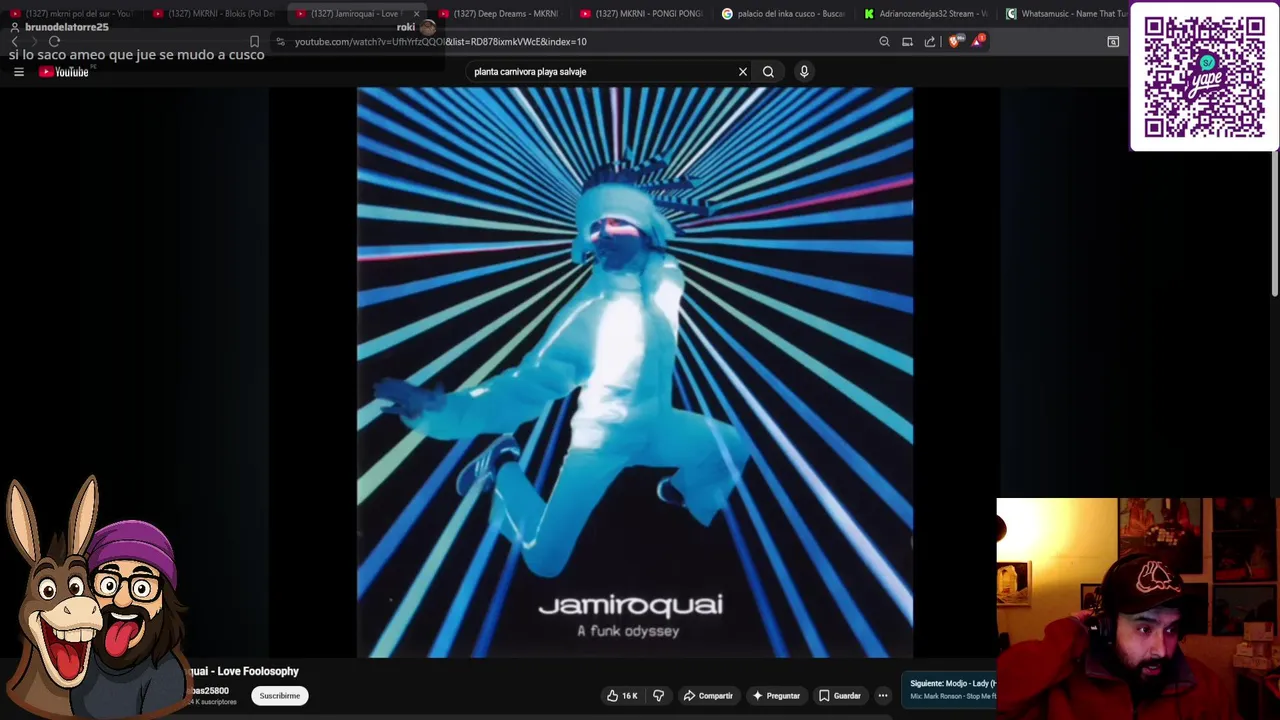Clear the YouTube search text with X
The height and width of the screenshot is (720, 1280).
(743, 72)
